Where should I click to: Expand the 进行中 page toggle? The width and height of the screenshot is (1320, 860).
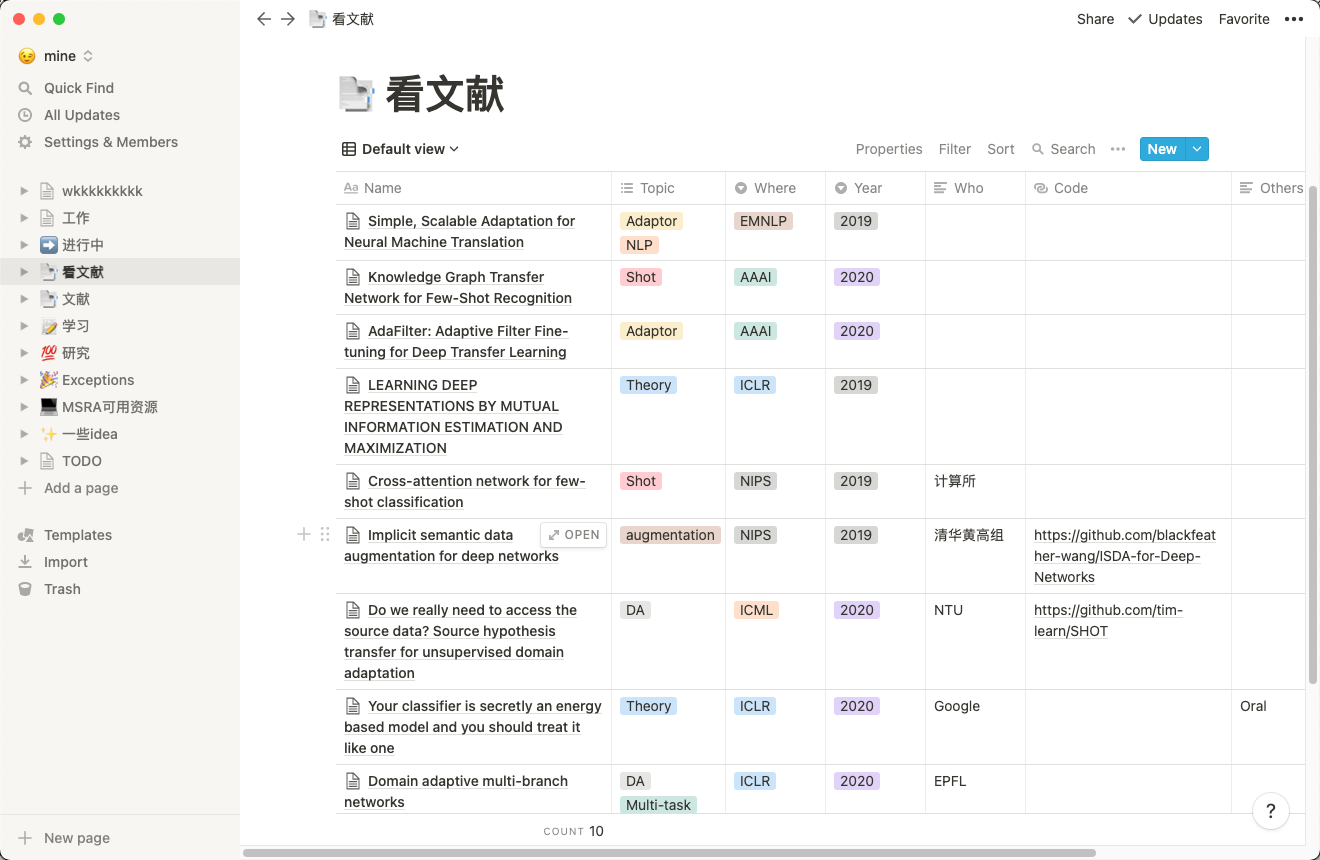pyautogui.click(x=25, y=245)
